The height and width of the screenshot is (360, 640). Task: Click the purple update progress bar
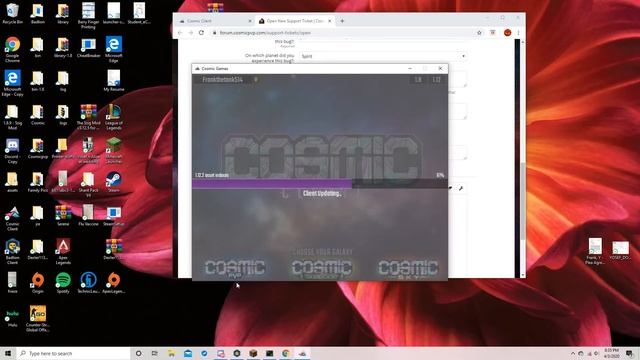272,184
